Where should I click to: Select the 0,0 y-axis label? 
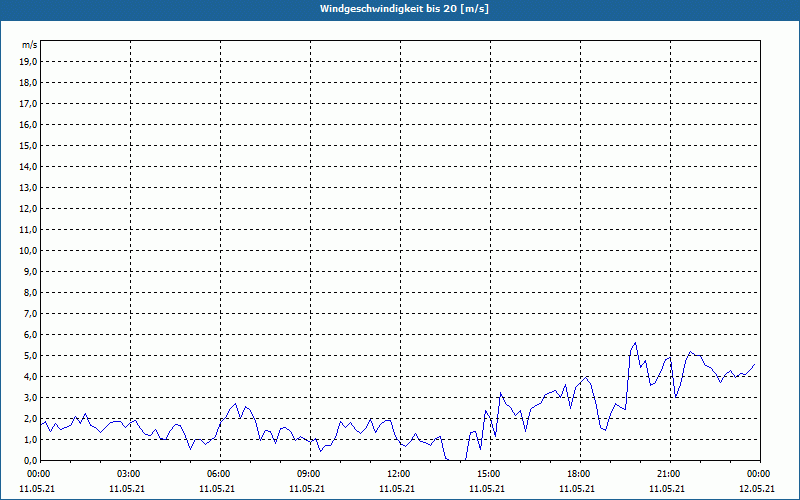(31, 461)
